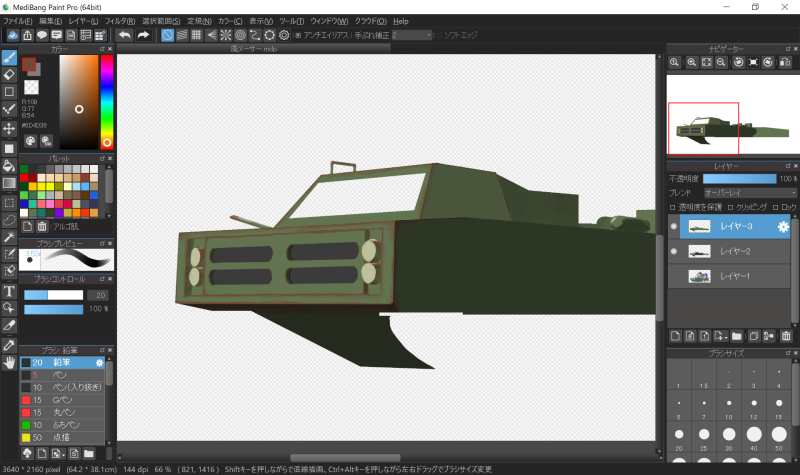Activate the Hand pan tool
Screen dimensions: 800x475
pyautogui.click(x=9, y=362)
